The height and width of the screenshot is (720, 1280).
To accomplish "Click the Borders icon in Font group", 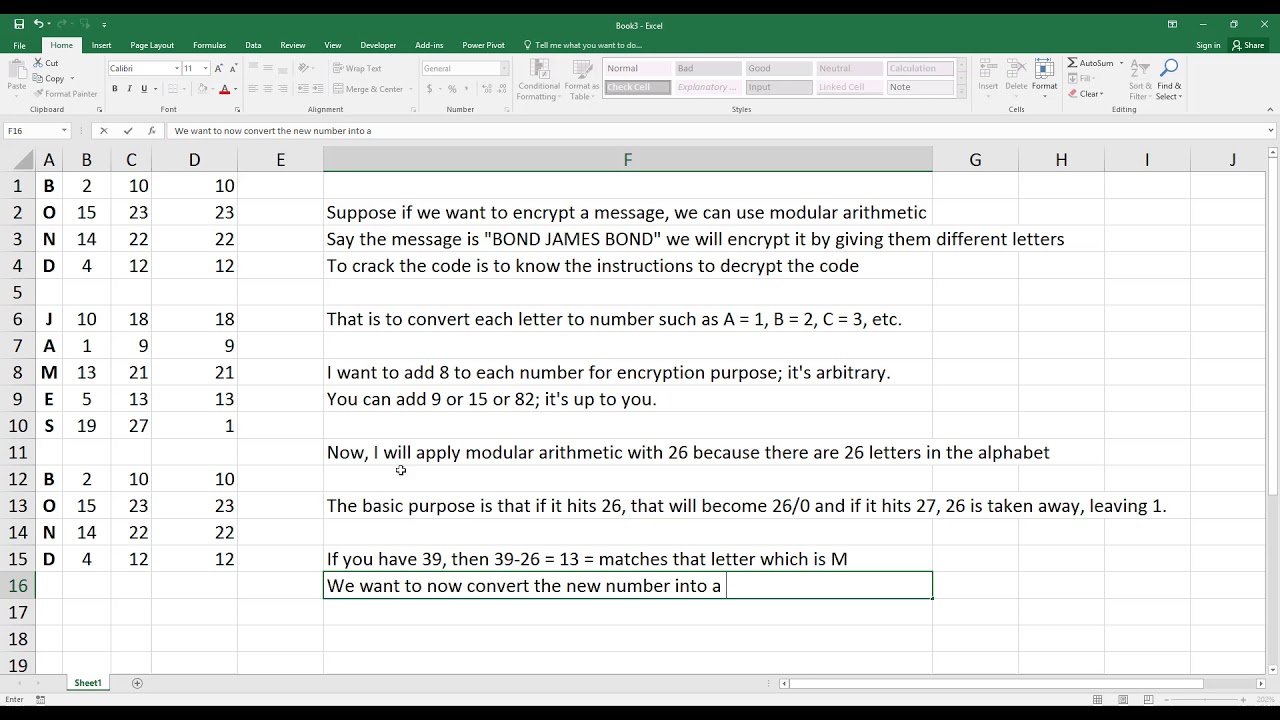I will (172, 89).
